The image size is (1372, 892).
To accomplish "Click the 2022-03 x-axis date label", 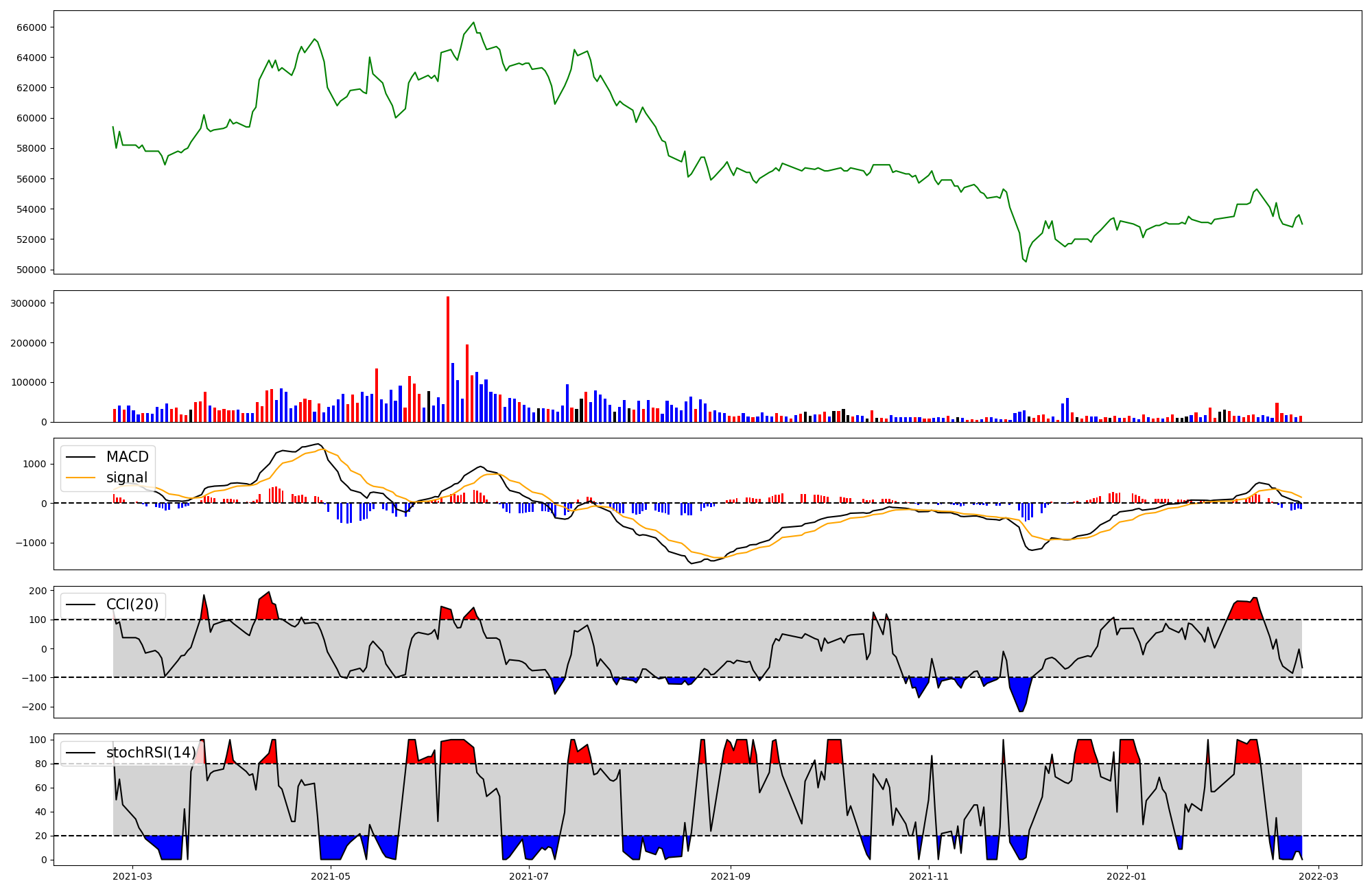I will [1318, 876].
